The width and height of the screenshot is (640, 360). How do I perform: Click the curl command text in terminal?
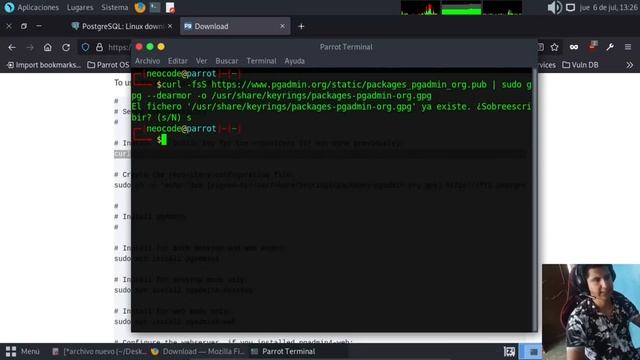click(331, 90)
